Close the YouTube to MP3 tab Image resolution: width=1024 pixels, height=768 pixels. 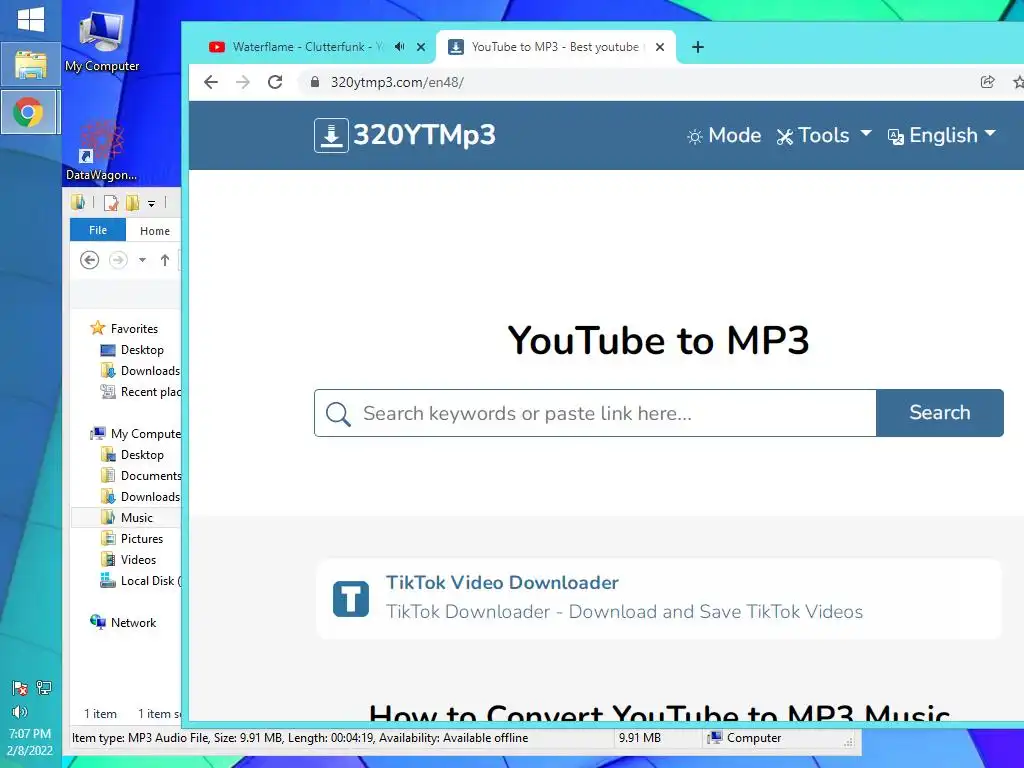pyautogui.click(x=660, y=47)
